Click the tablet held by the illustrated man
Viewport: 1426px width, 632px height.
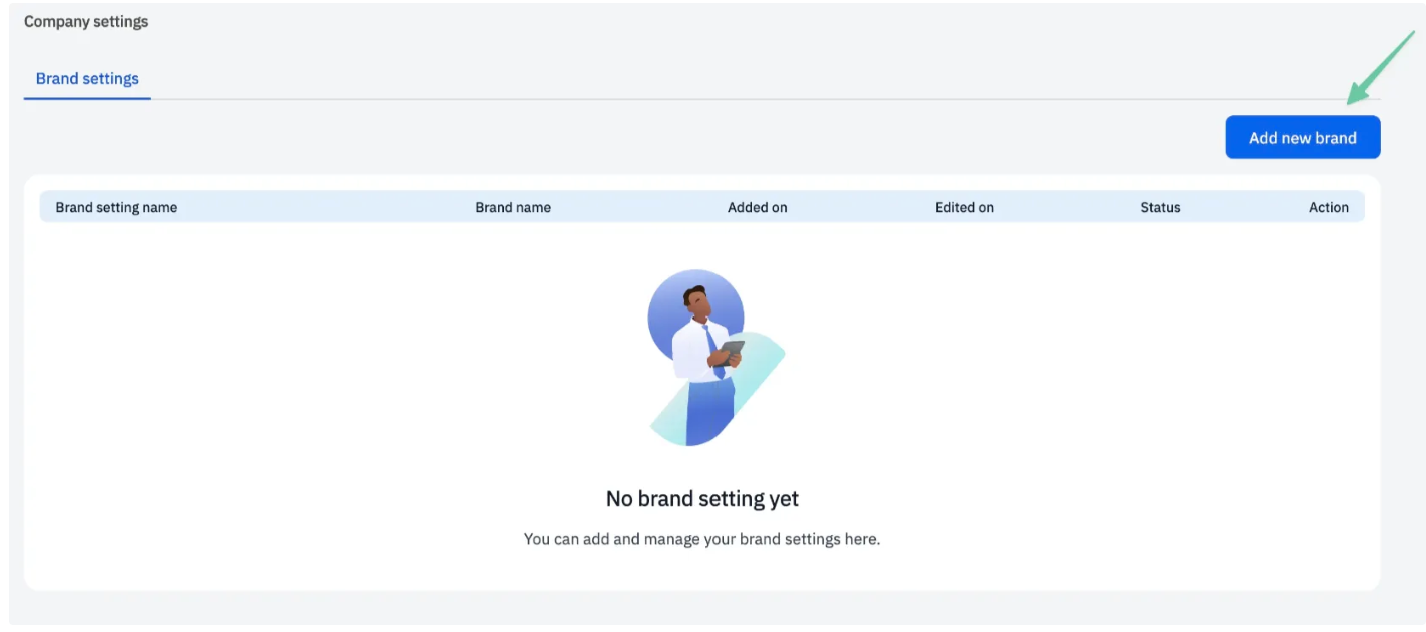733,352
